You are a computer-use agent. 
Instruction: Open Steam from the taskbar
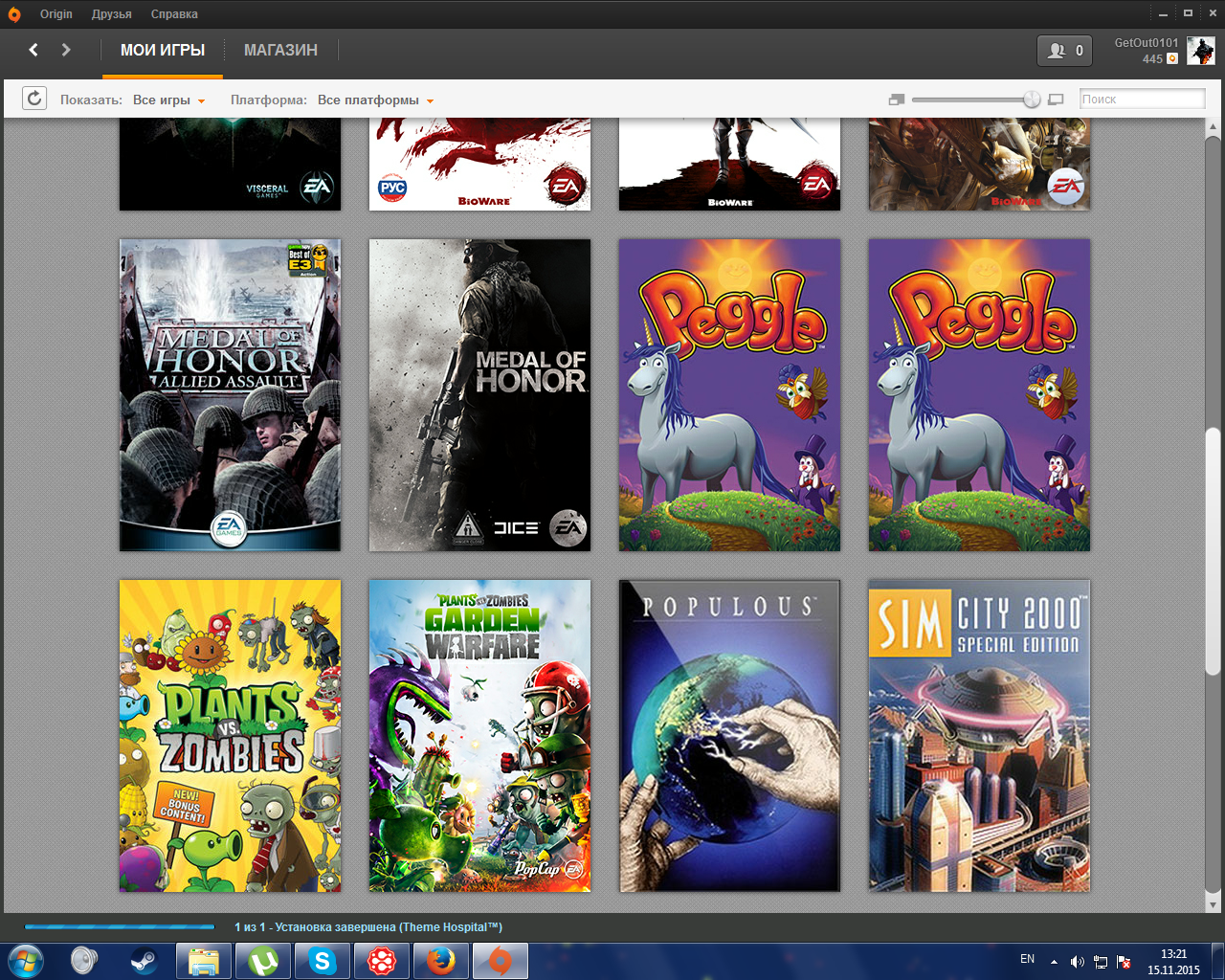tap(144, 960)
